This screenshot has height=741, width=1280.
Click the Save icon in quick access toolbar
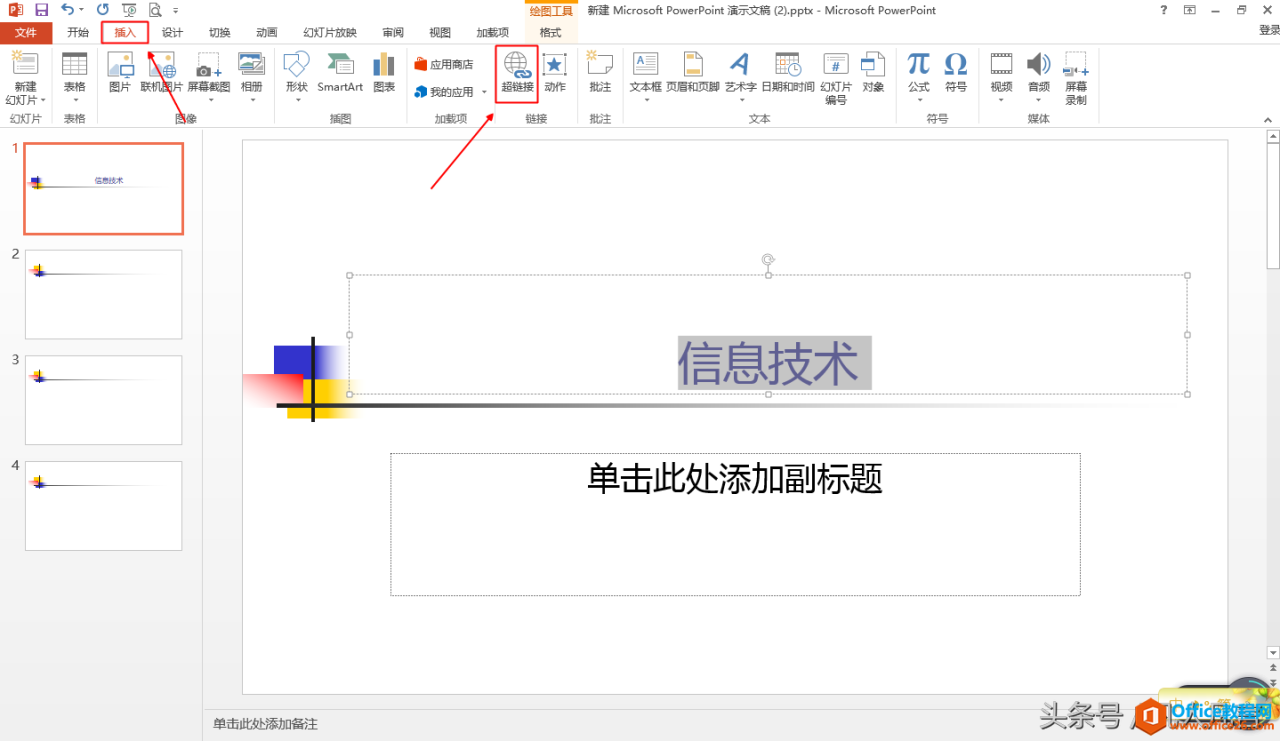[41, 9]
